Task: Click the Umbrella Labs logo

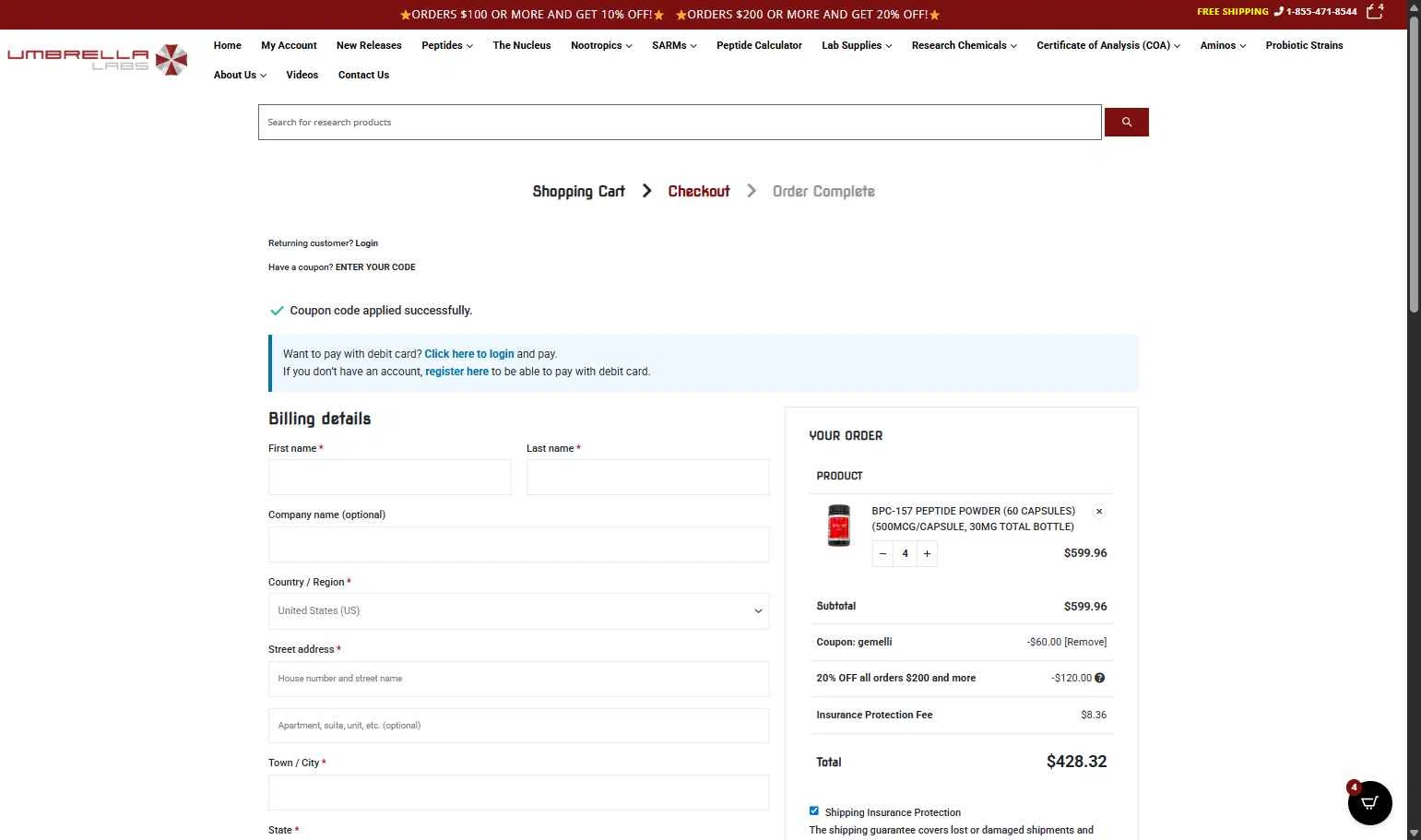Action: pos(98,60)
